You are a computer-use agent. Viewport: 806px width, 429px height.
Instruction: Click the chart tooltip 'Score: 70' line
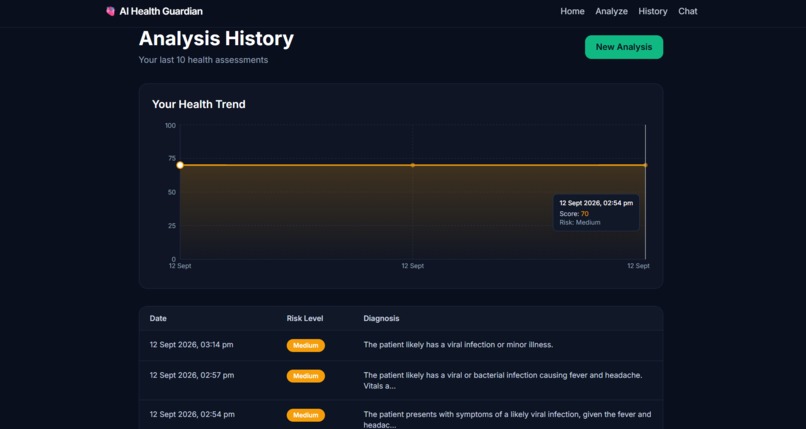tap(574, 214)
